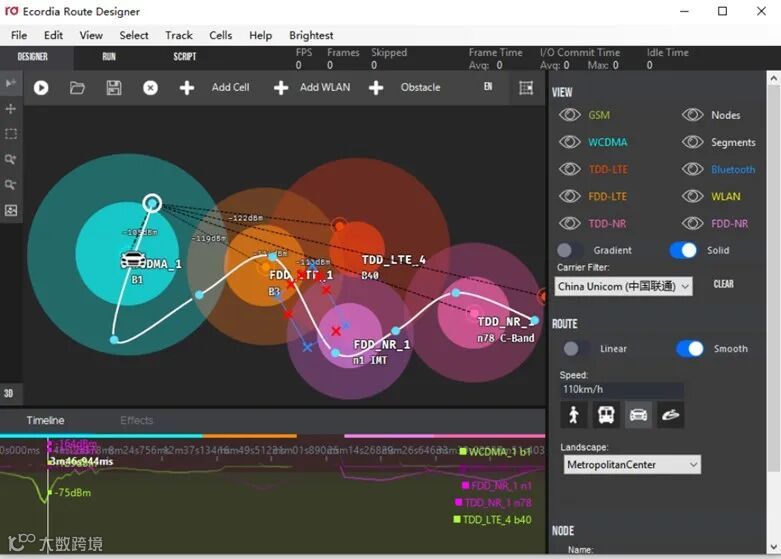Hide the TDD-LTE layer
The image size is (781, 559).
coord(569,169)
